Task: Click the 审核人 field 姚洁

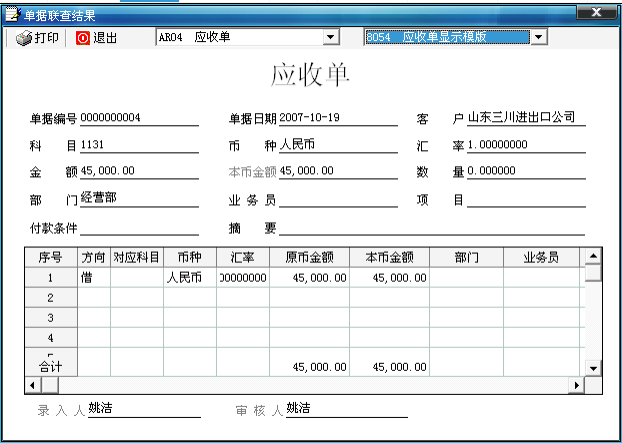Action: [x=347, y=409]
